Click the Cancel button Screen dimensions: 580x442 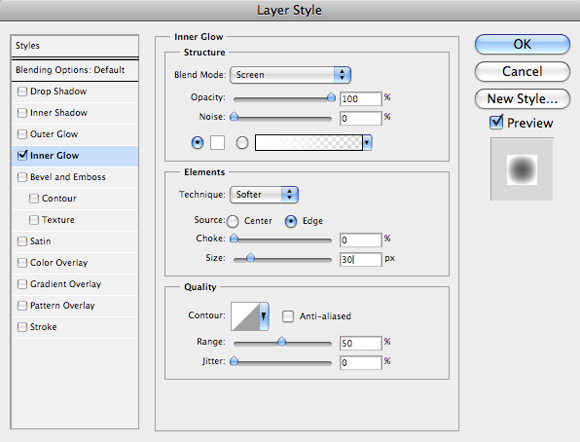522,71
